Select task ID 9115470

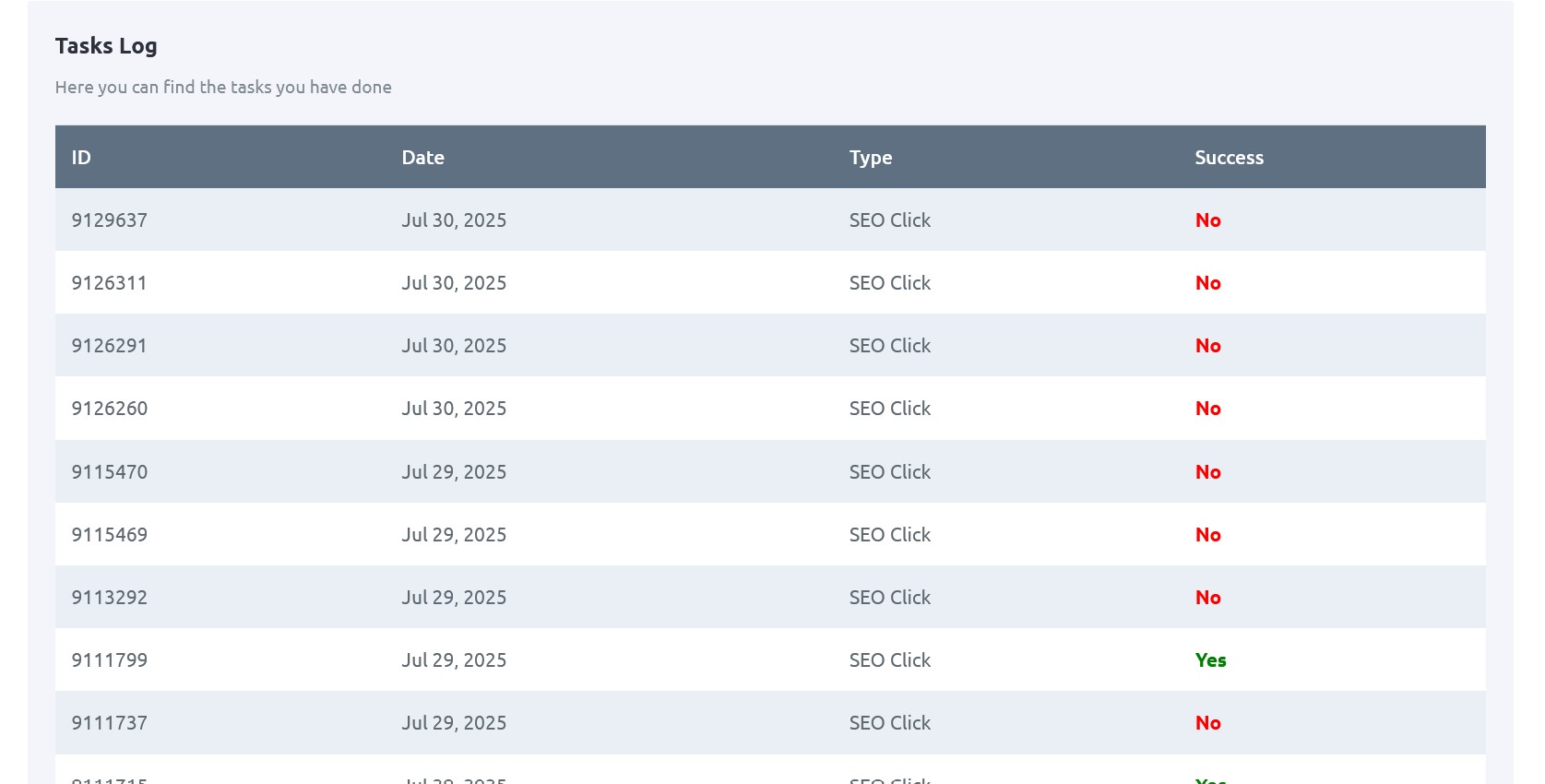[x=109, y=472]
